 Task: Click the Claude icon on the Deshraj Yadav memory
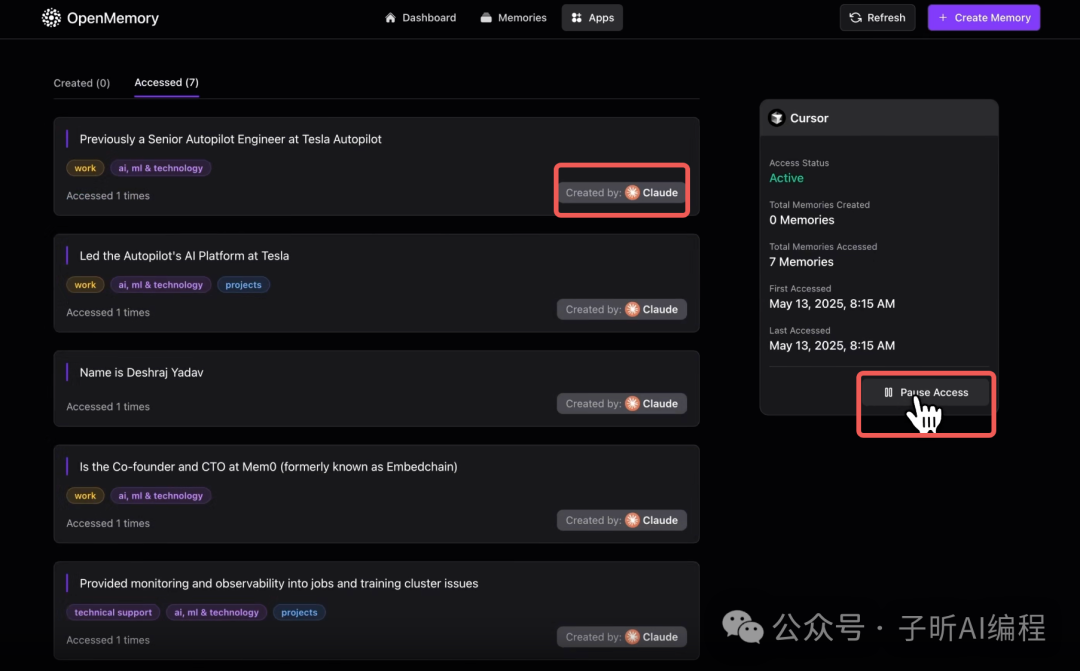632,404
